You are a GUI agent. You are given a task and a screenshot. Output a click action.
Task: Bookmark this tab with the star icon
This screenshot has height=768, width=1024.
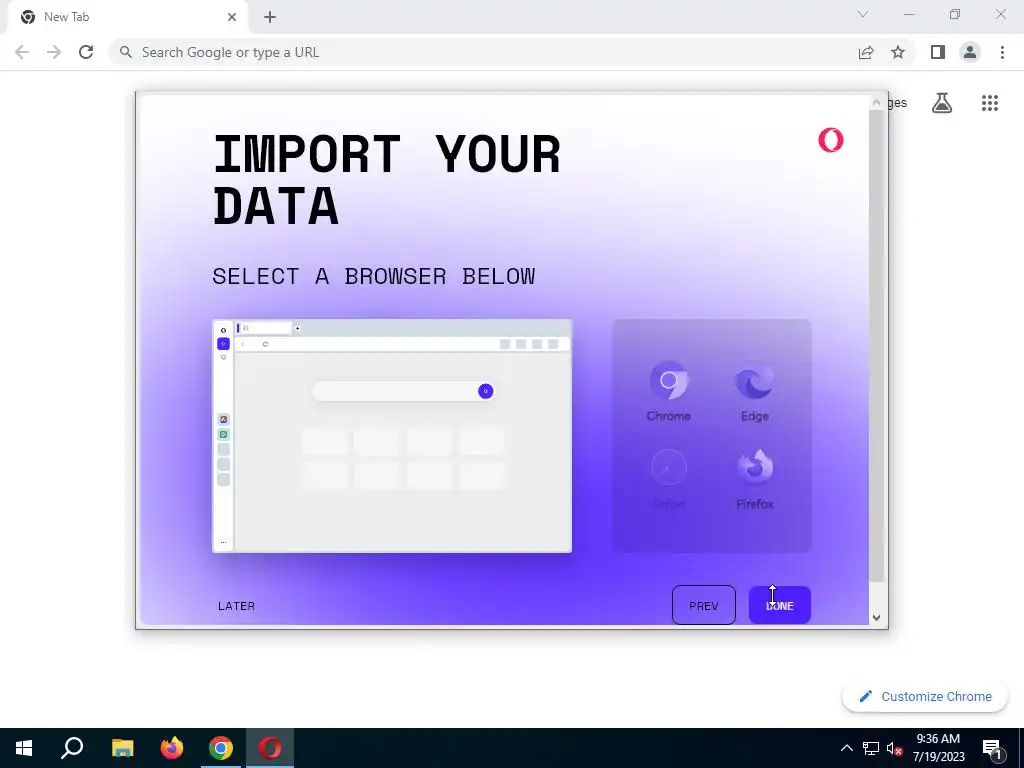(x=898, y=52)
